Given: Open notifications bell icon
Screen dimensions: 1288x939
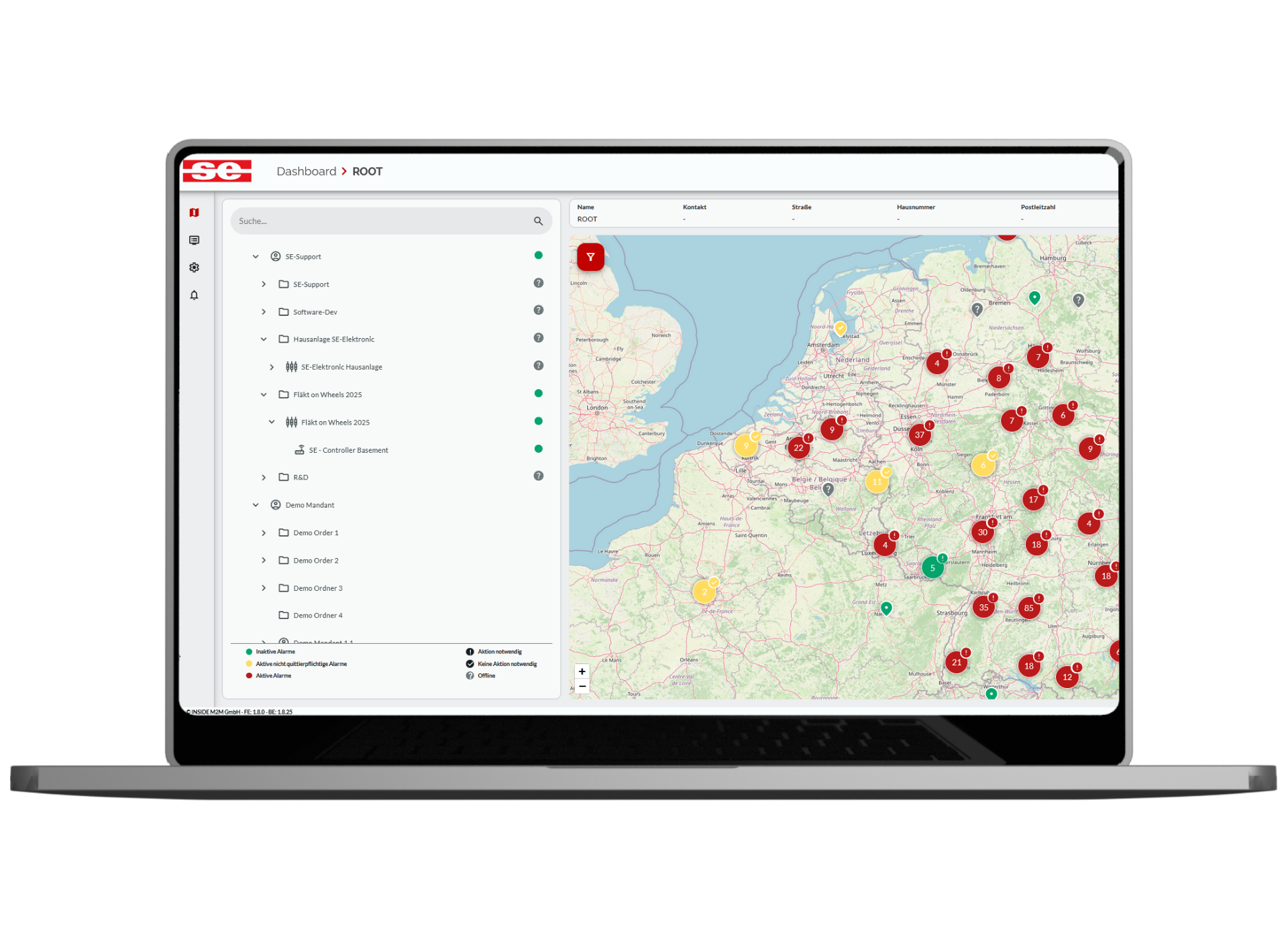Looking at the screenshot, I should pyautogui.click(x=194, y=295).
